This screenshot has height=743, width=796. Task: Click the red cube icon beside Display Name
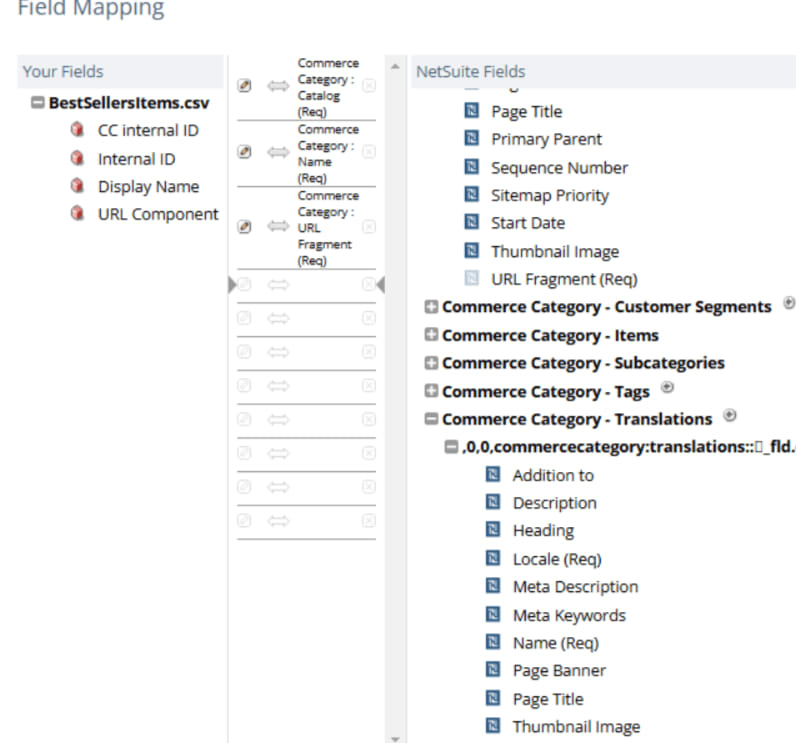coord(77,186)
